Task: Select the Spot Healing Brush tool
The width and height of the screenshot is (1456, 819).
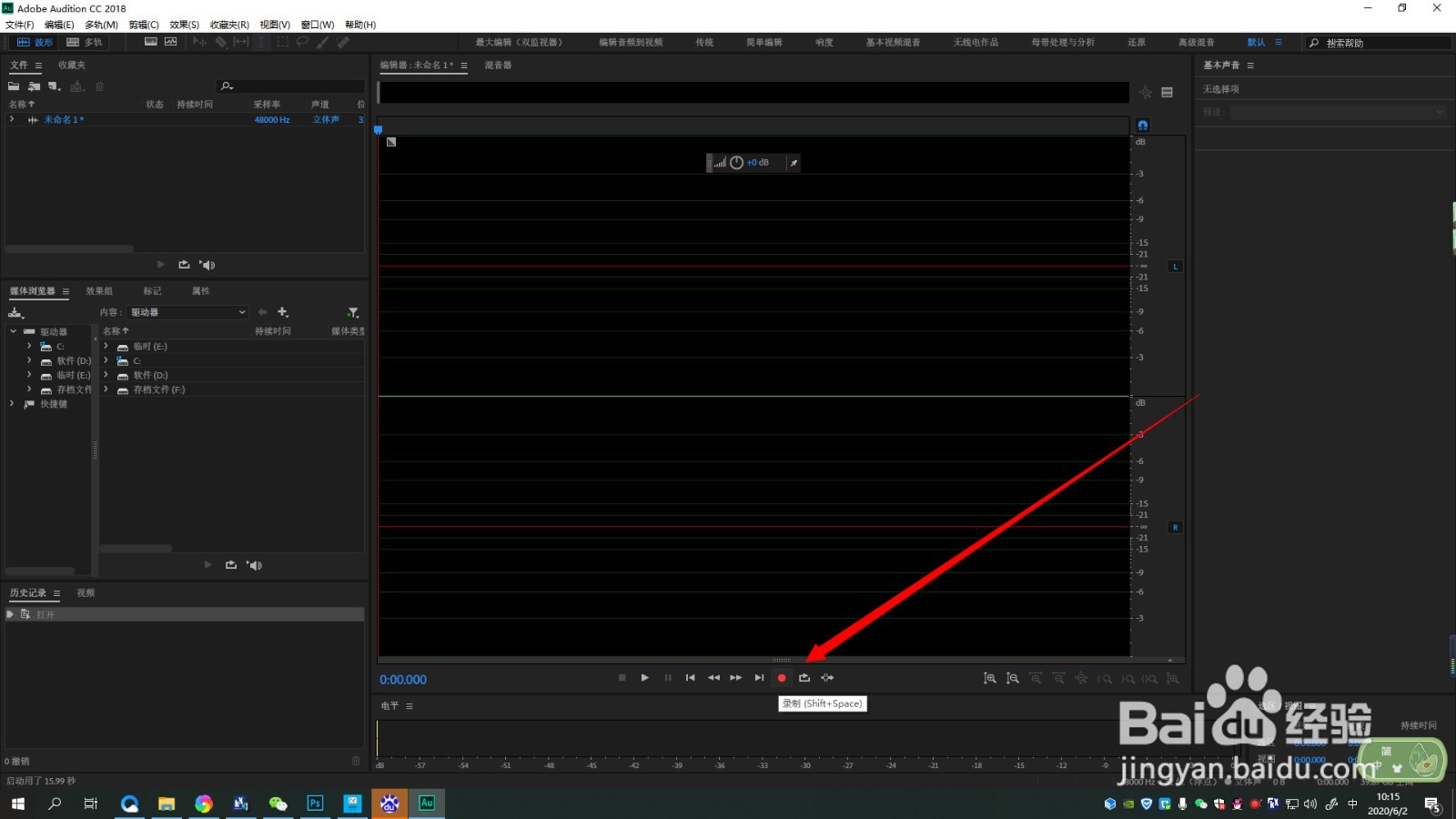Action: pos(344,42)
